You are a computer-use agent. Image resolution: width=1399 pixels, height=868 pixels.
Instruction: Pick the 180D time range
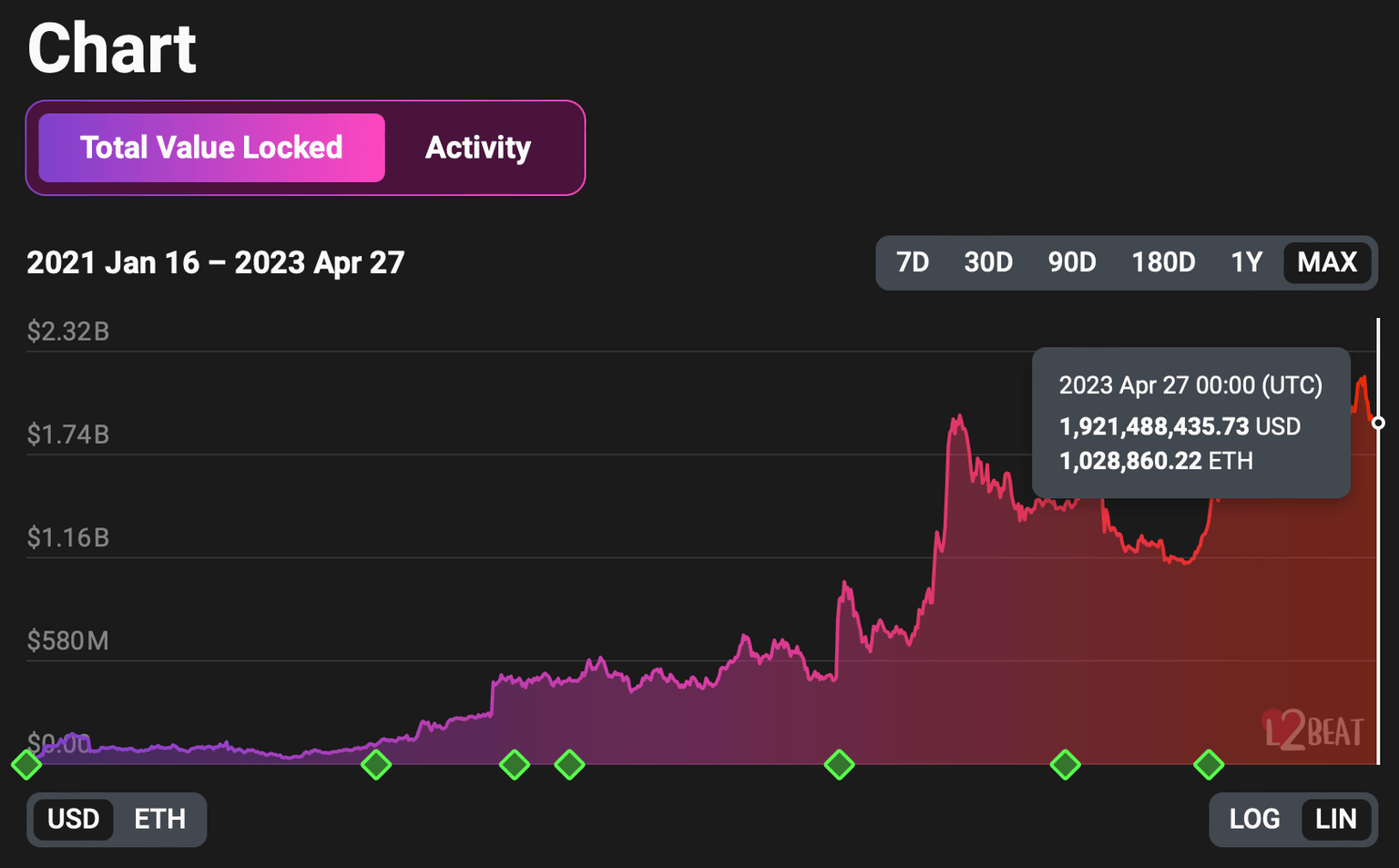coord(1163,262)
